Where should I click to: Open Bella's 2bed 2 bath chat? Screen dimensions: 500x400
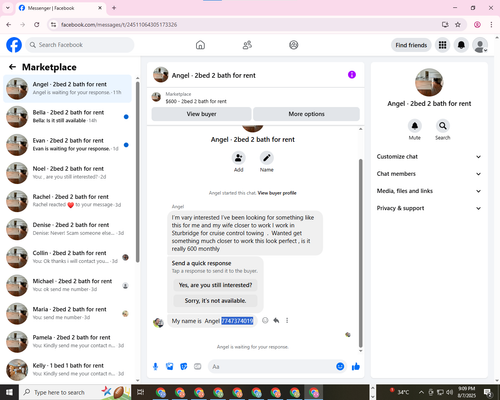point(68,117)
